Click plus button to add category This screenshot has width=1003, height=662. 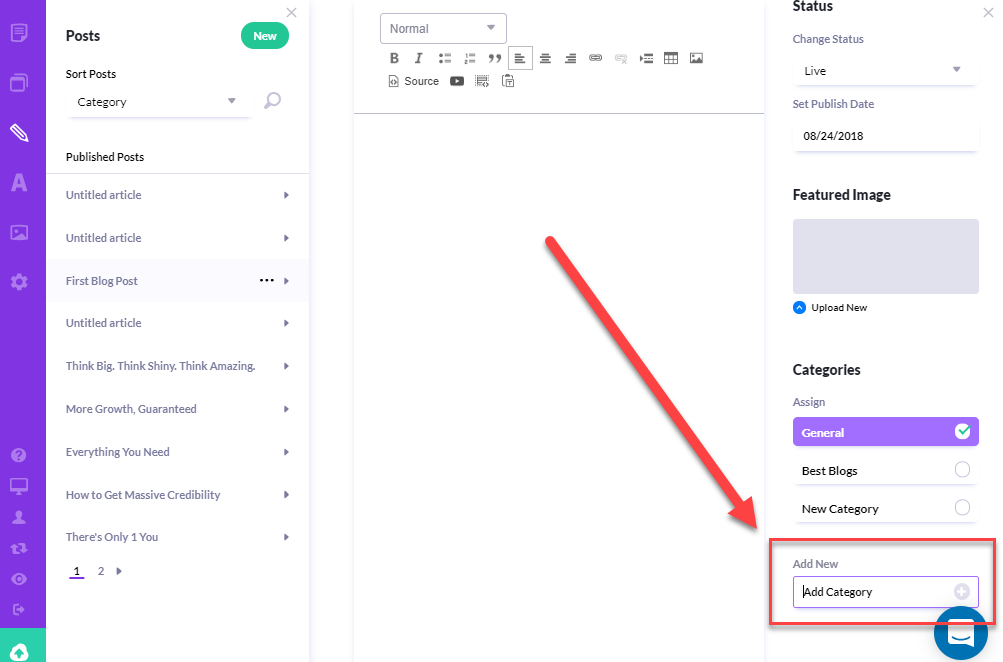[961, 592]
